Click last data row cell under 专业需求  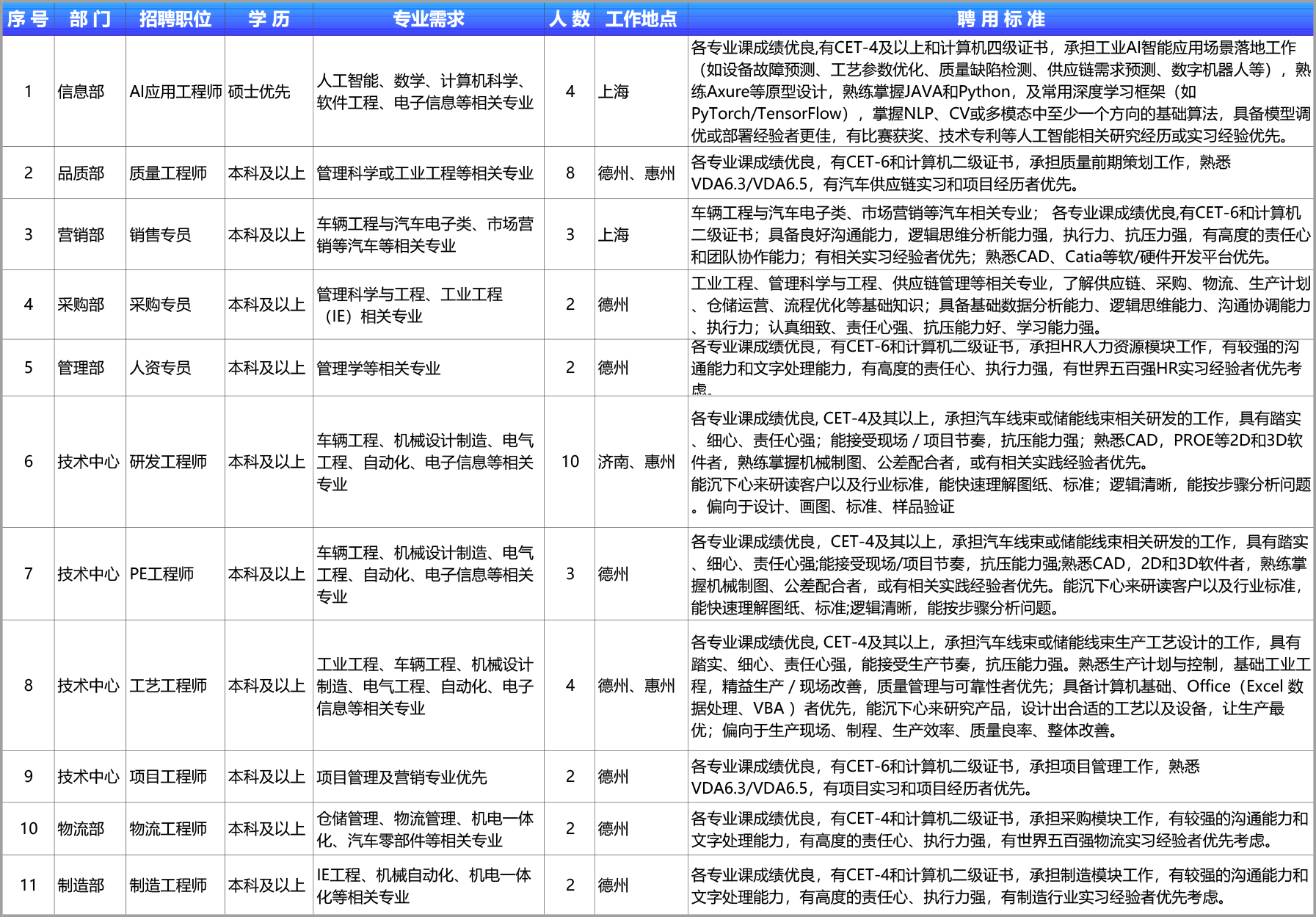(x=429, y=885)
